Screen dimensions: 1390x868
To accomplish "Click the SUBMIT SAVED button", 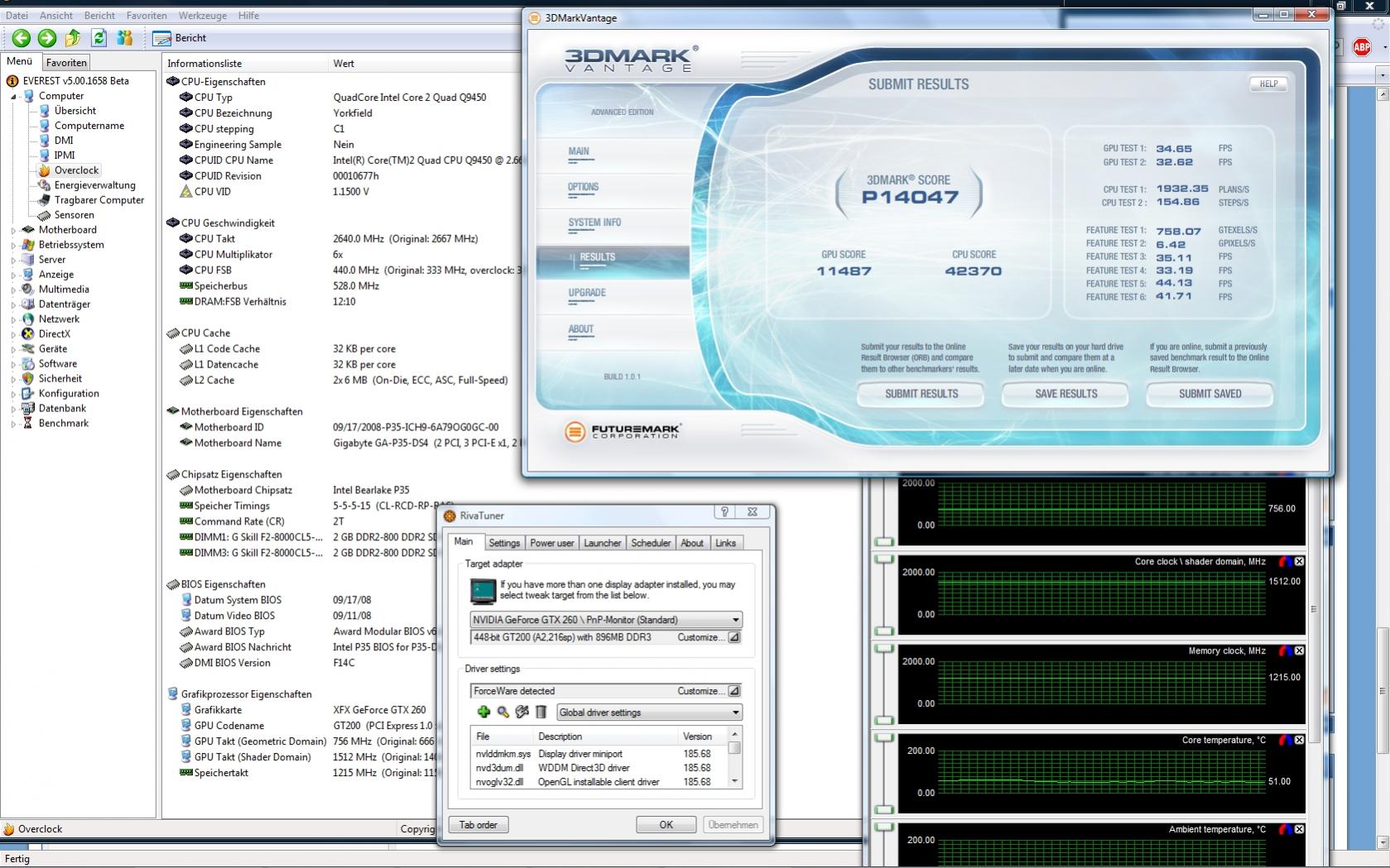I will click(x=1210, y=394).
